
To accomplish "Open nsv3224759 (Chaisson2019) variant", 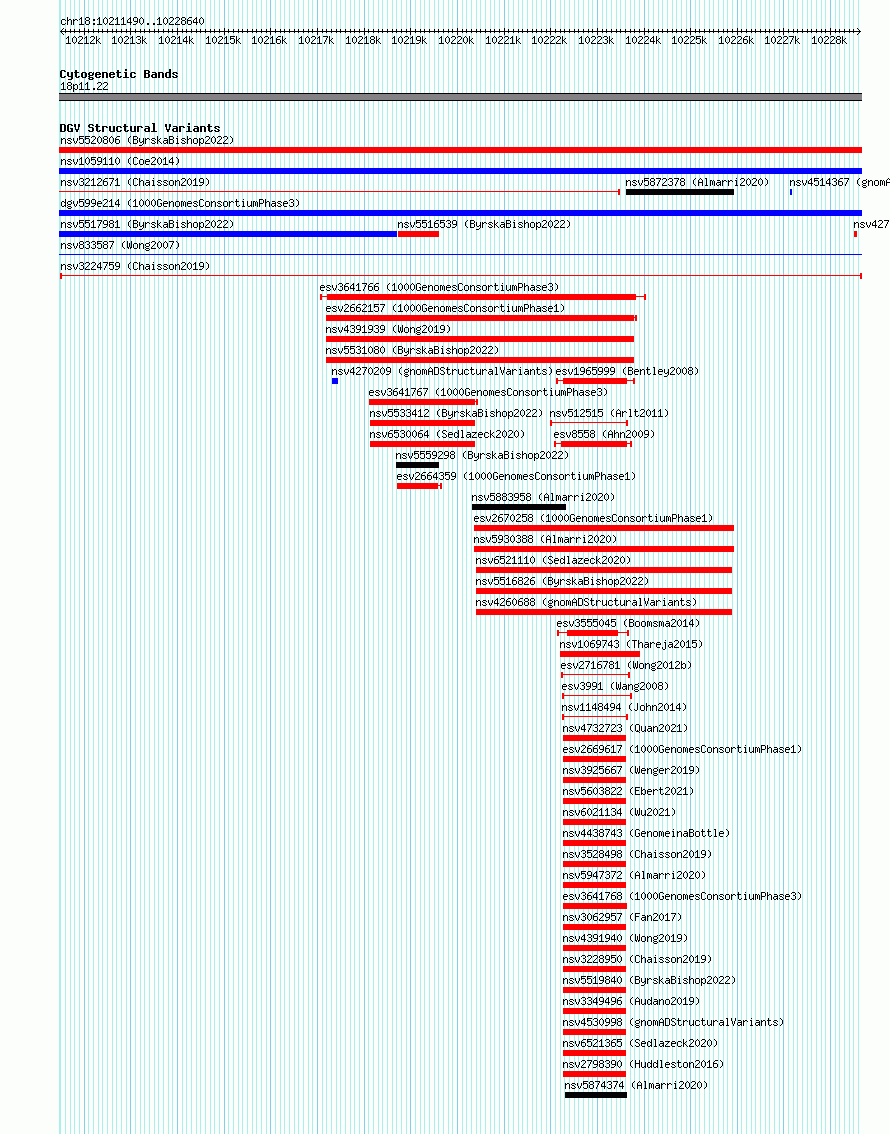I will tap(135, 266).
